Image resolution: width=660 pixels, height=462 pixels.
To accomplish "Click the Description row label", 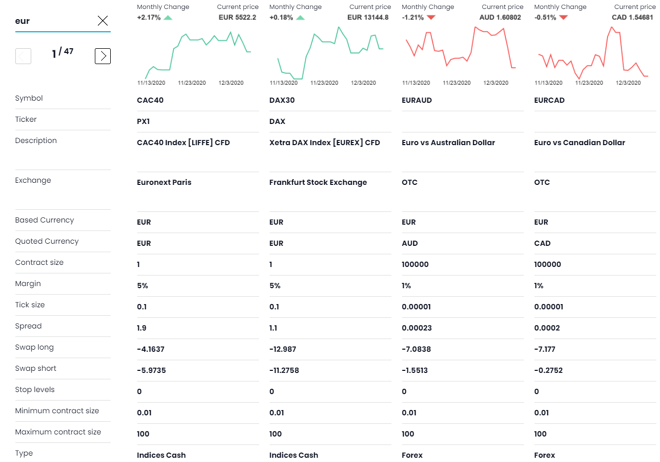I will tap(36, 141).
